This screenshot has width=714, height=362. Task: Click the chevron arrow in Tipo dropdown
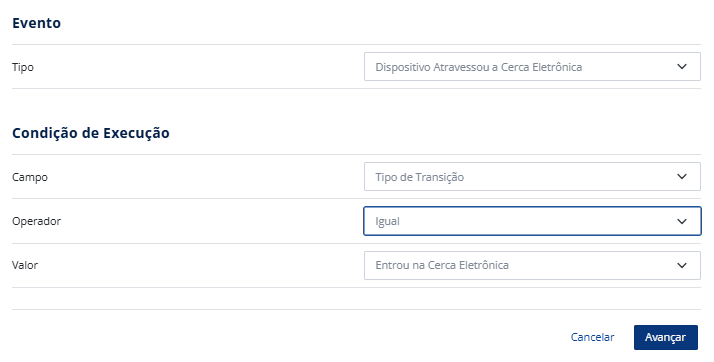pyautogui.click(x=682, y=66)
